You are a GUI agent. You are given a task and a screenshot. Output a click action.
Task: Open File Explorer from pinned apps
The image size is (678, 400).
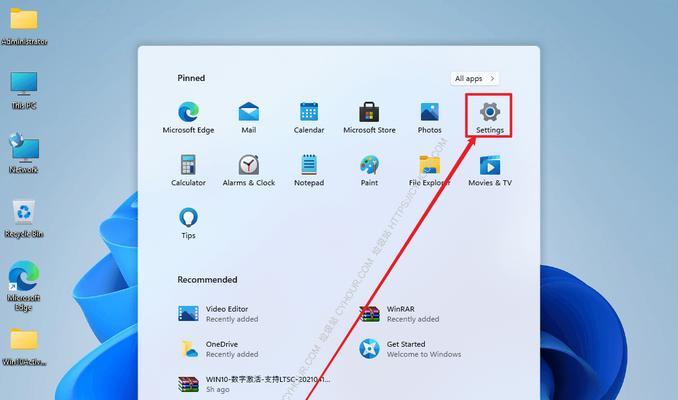[x=429, y=170]
